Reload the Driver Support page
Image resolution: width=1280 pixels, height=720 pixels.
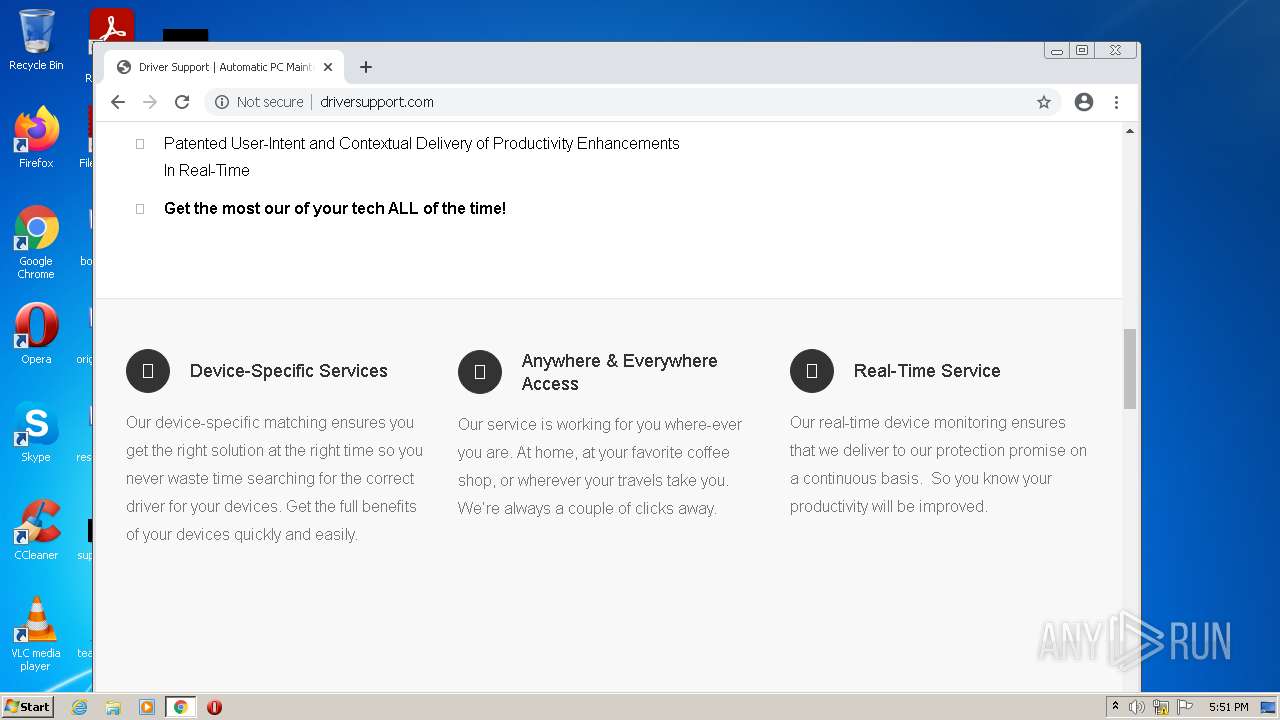[x=182, y=102]
